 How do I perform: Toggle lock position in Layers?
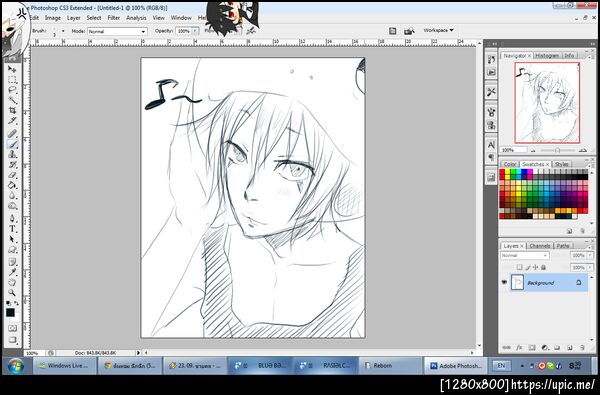coord(535,267)
